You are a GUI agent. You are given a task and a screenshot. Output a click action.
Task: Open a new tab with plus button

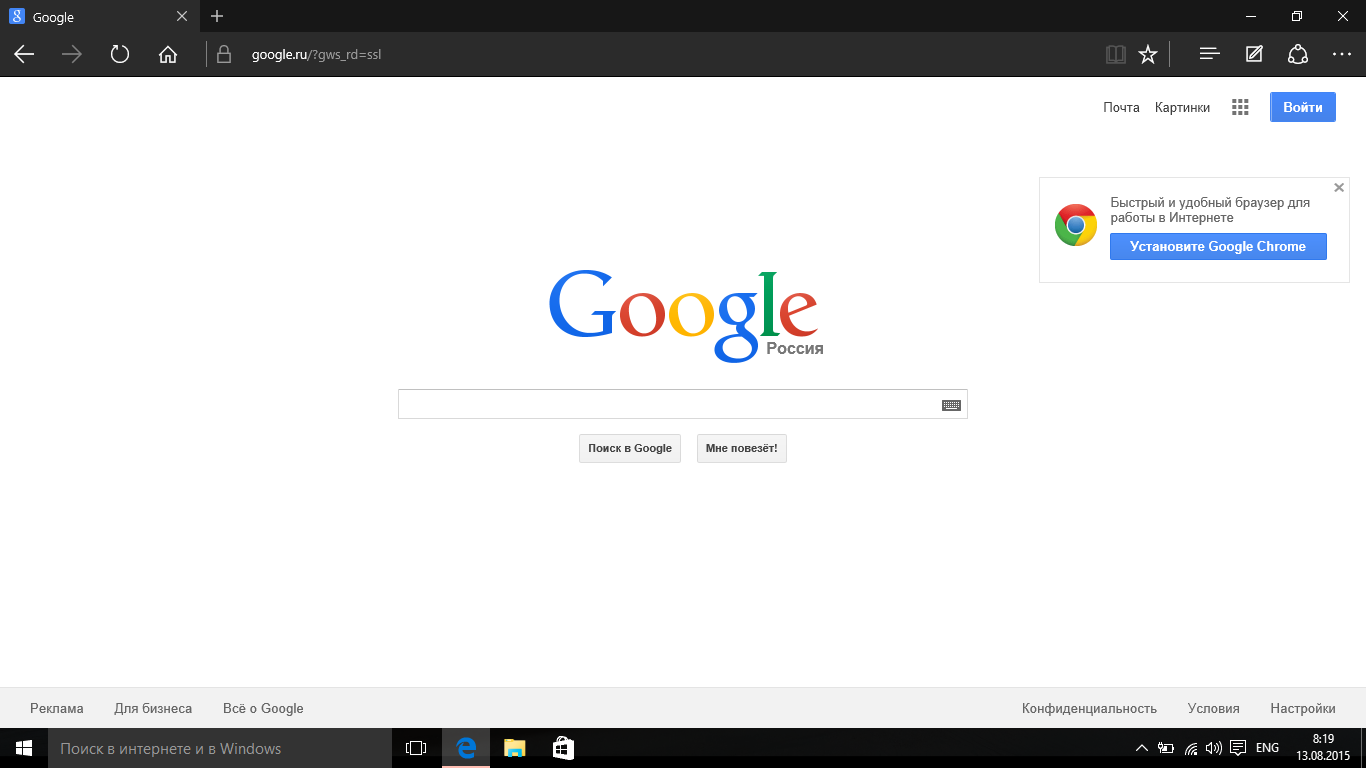[x=217, y=16]
